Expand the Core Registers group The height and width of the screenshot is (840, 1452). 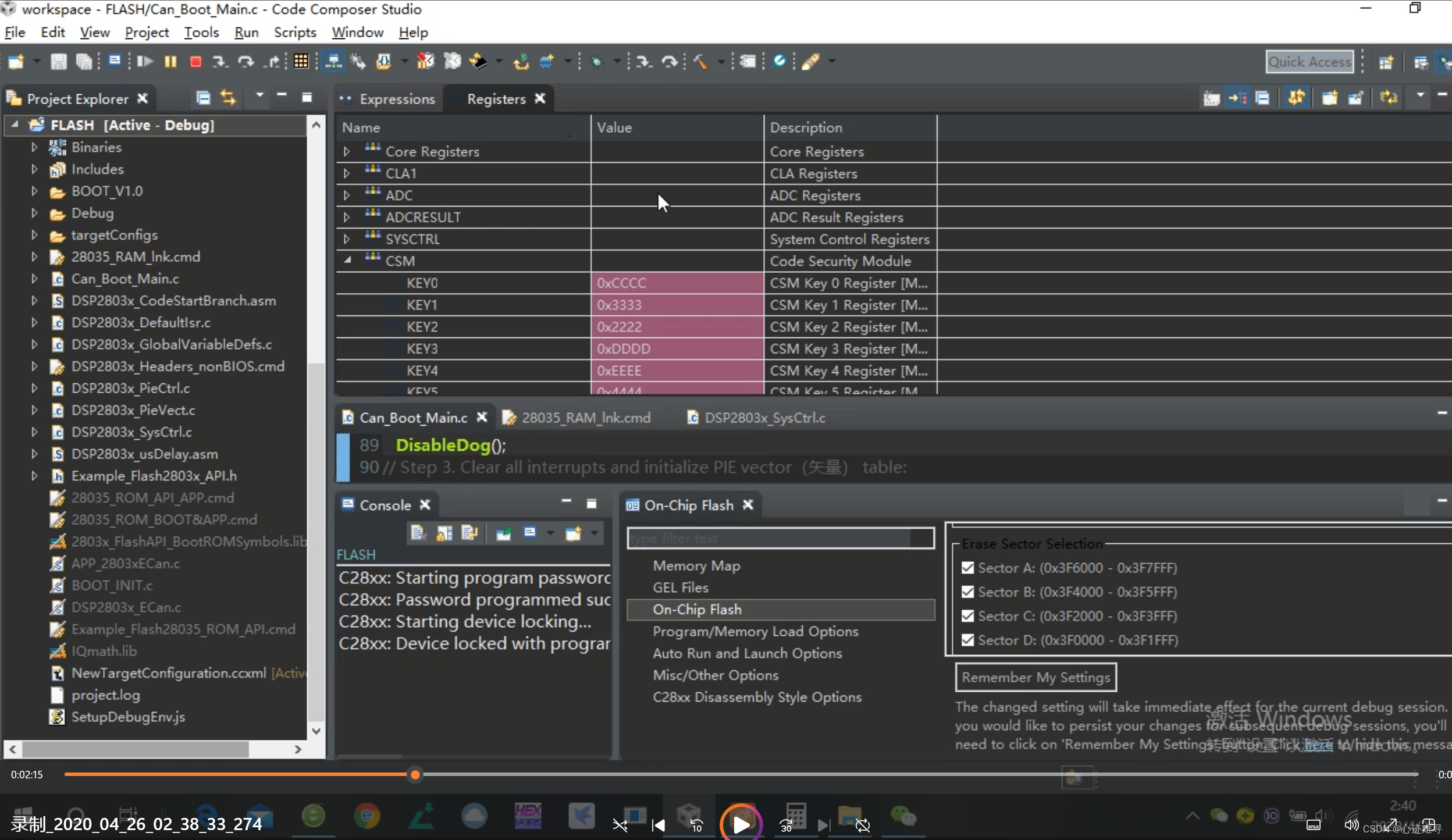click(347, 151)
